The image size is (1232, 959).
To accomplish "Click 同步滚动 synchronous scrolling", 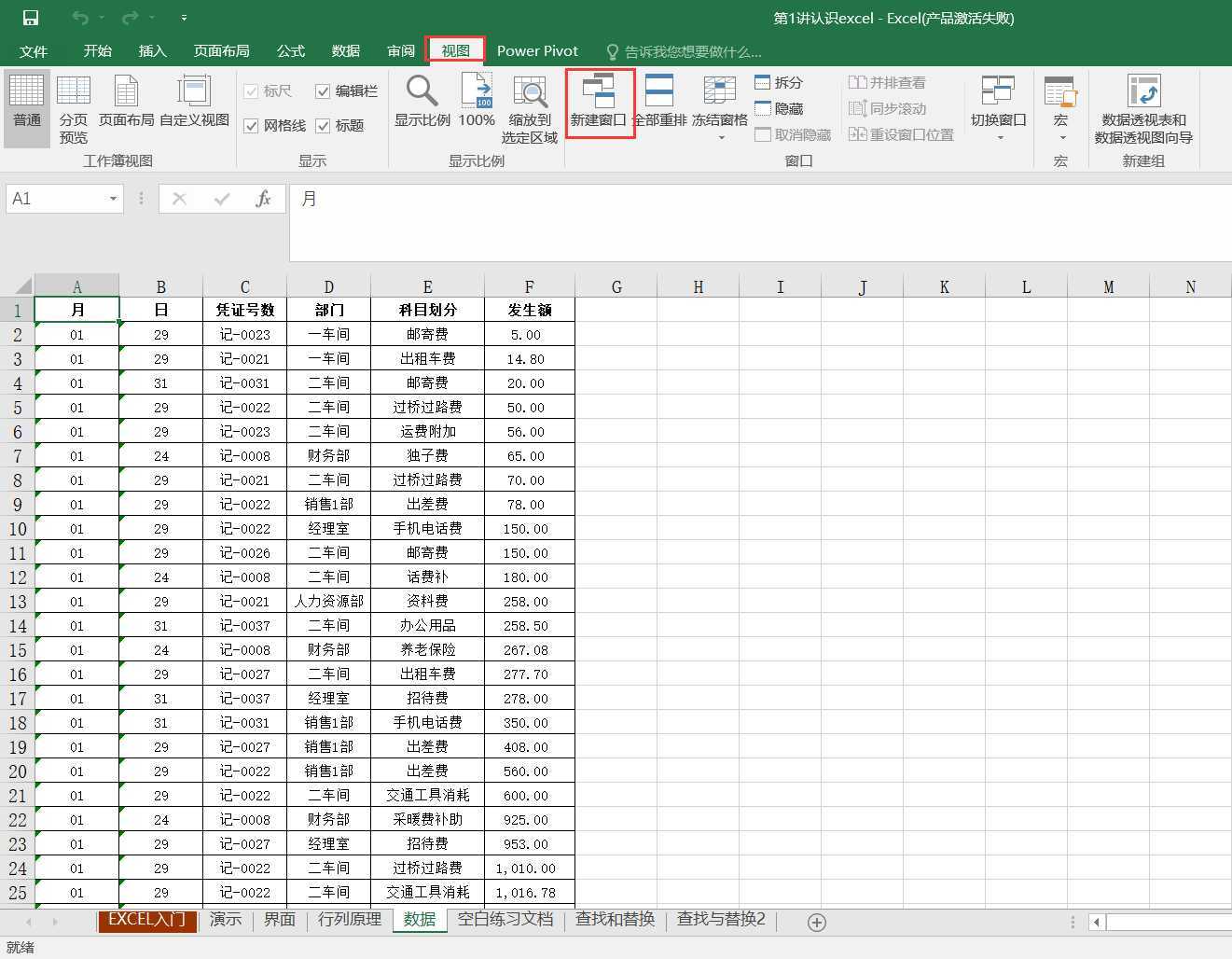I will pyautogui.click(x=887, y=108).
